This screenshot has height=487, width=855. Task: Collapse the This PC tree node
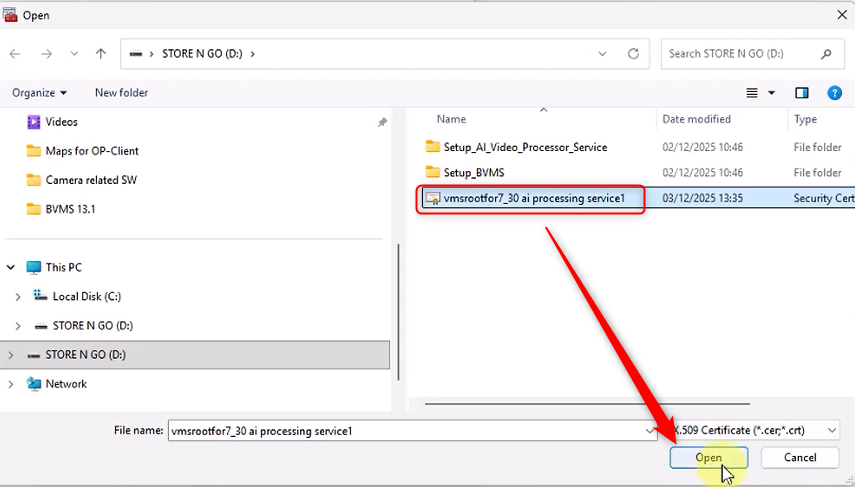click(12, 268)
